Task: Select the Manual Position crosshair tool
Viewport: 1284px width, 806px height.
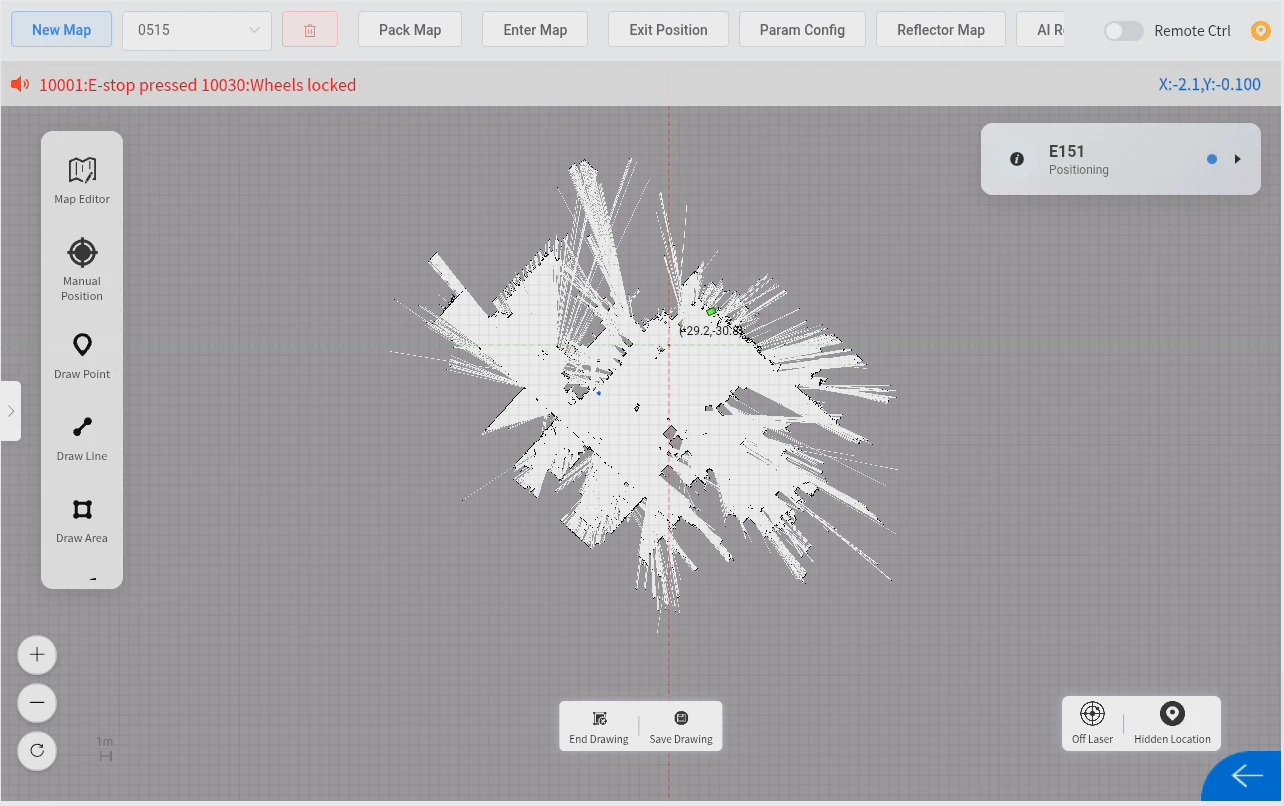Action: [82, 269]
